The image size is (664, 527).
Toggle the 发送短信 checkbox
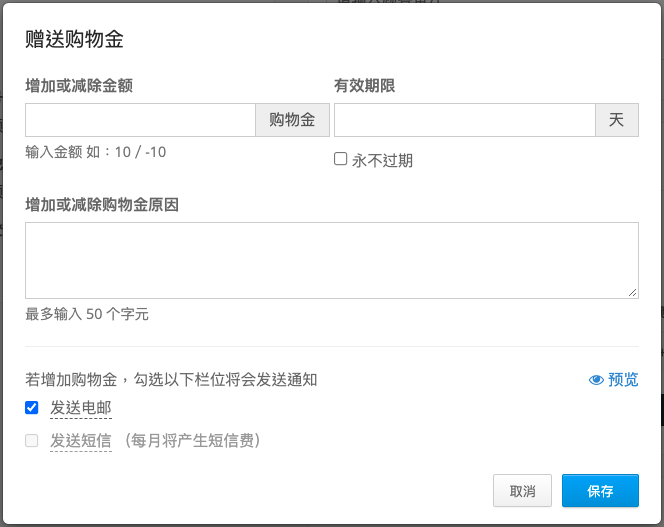tap(32, 441)
